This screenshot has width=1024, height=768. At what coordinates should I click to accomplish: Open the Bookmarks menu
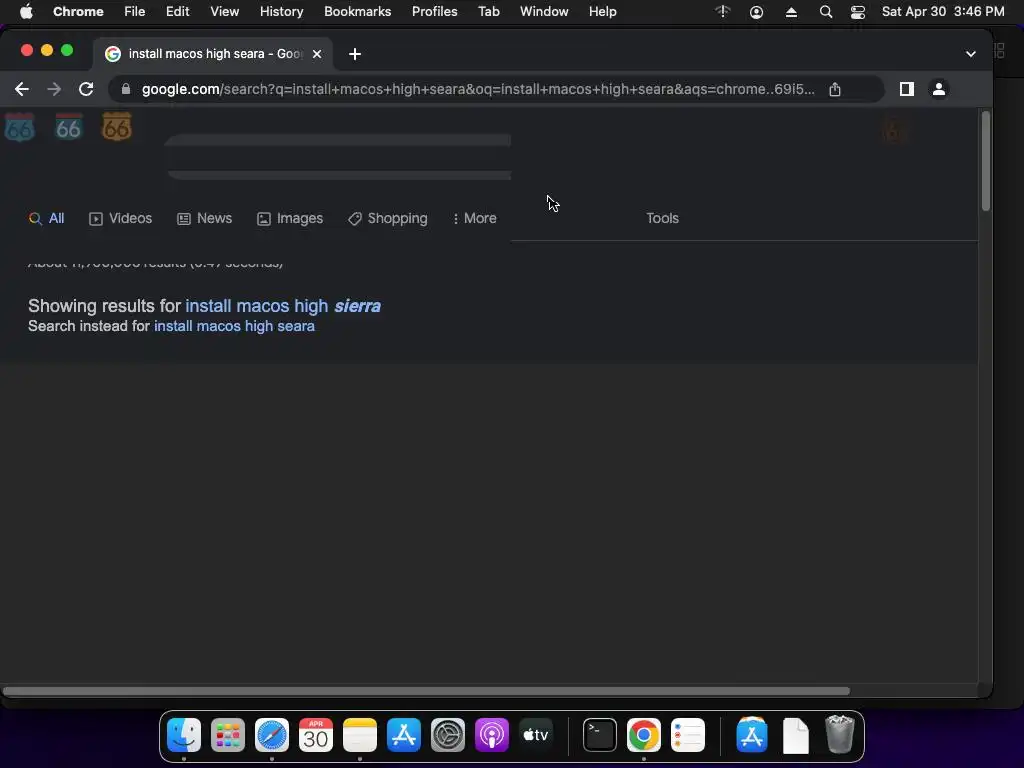pyautogui.click(x=357, y=12)
